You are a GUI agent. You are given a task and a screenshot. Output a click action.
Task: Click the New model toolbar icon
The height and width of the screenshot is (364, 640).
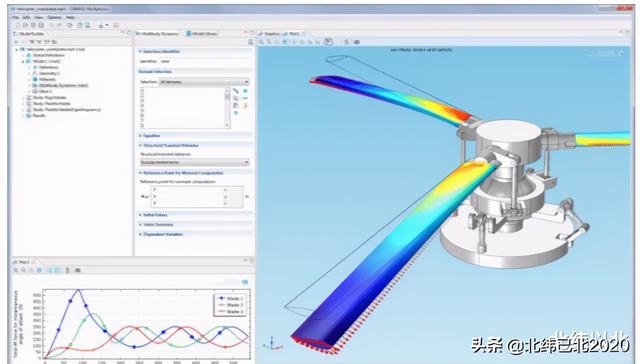click(x=18, y=25)
